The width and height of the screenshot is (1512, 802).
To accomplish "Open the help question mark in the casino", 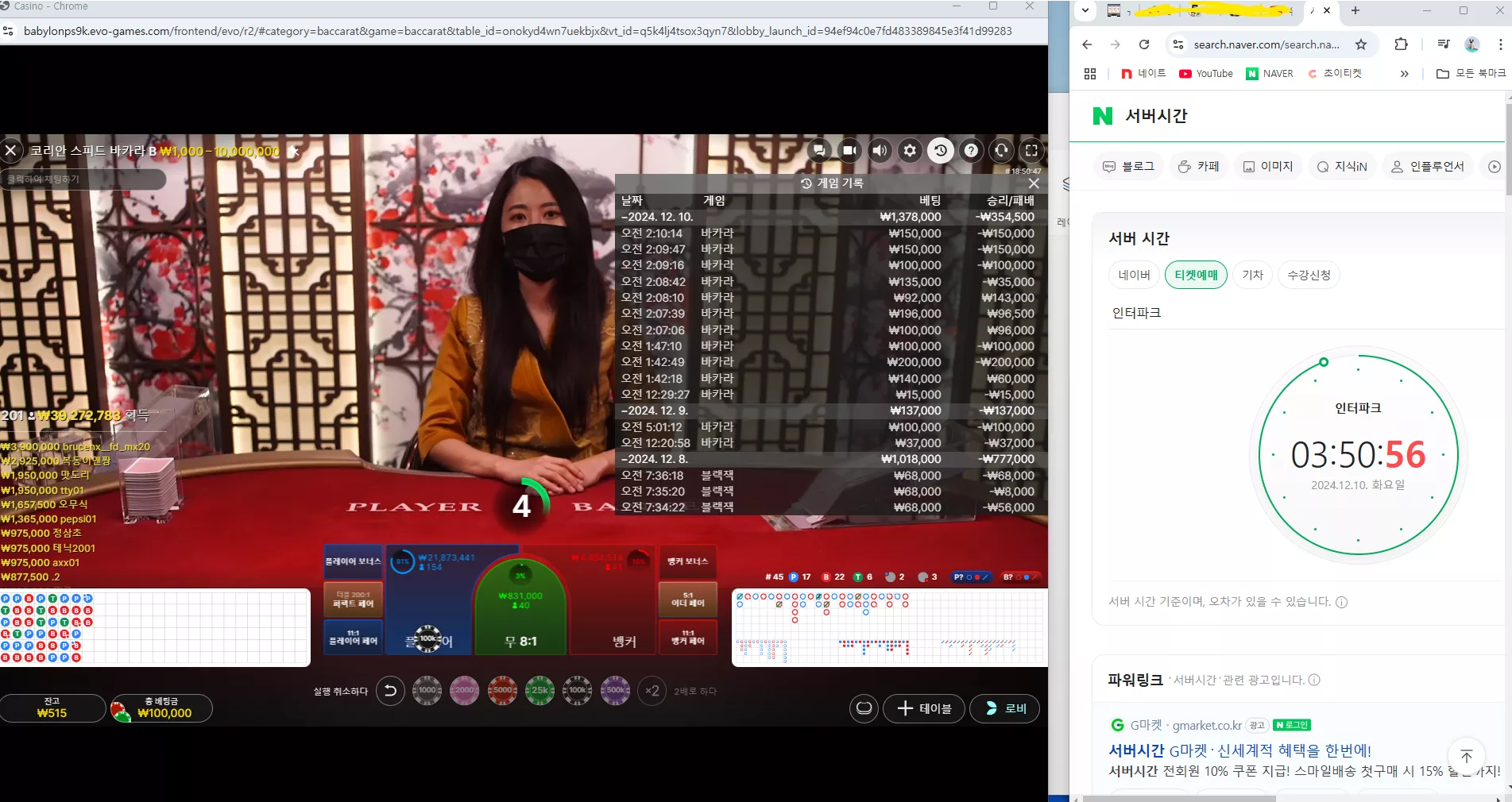I will click(971, 150).
